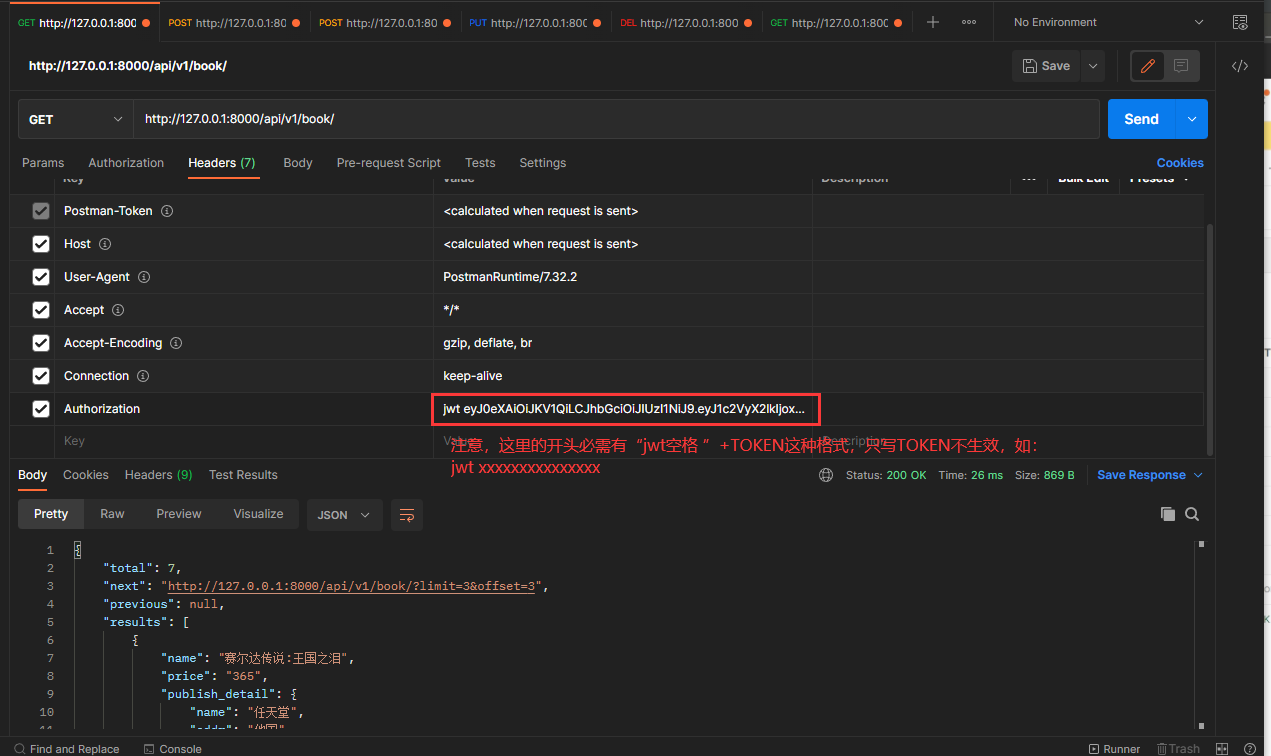The width and height of the screenshot is (1271, 756).
Task: Open the Test Results tab
Action: [243, 475]
